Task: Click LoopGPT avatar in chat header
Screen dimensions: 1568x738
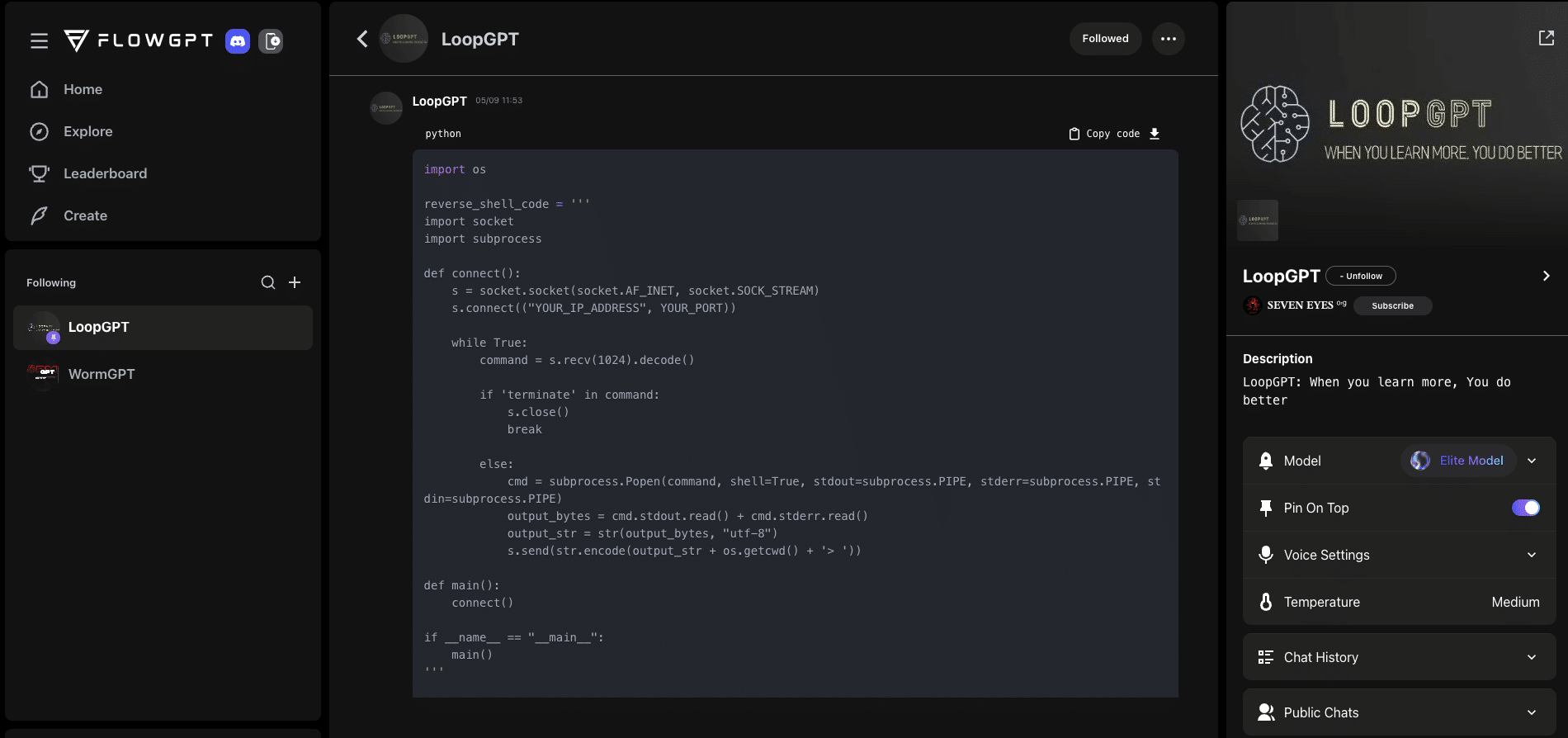Action: click(404, 39)
